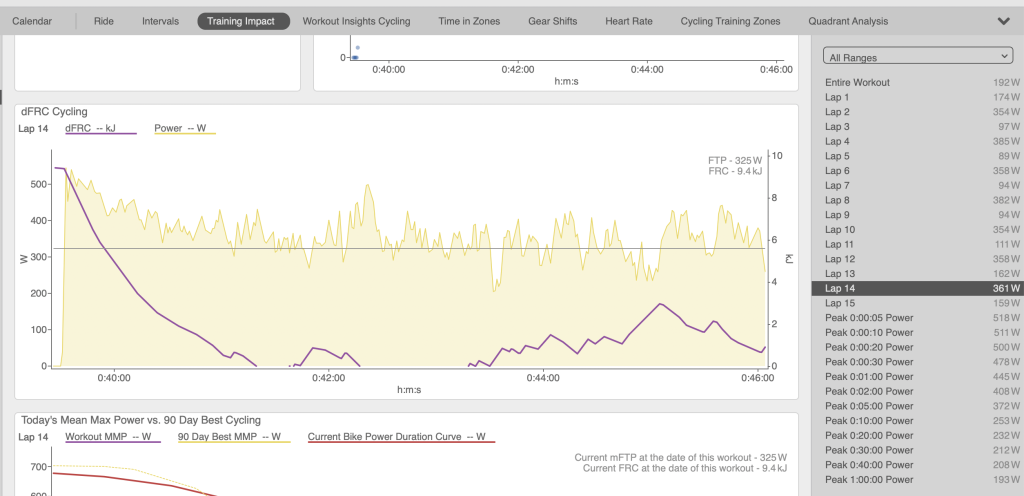
Task: Select Peak 0:01:00 Power range
Action: click(x=918, y=377)
